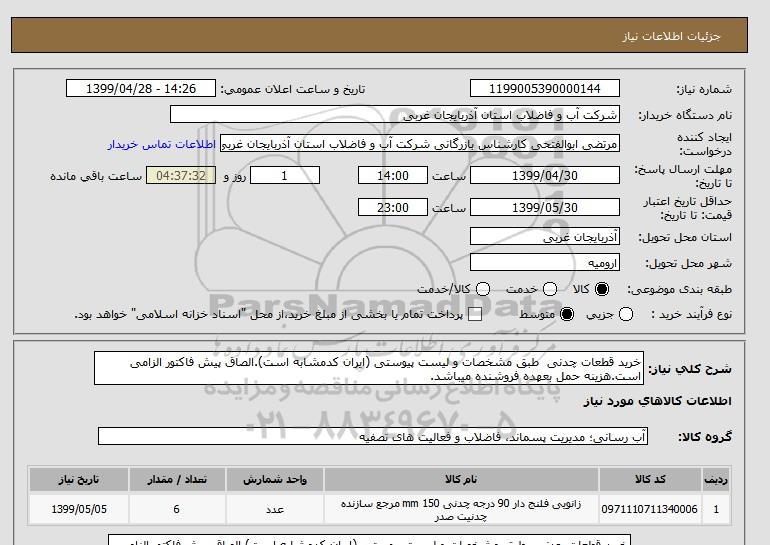
Task: Click طبقه بندی موضوعی label
Action: pos(679,290)
